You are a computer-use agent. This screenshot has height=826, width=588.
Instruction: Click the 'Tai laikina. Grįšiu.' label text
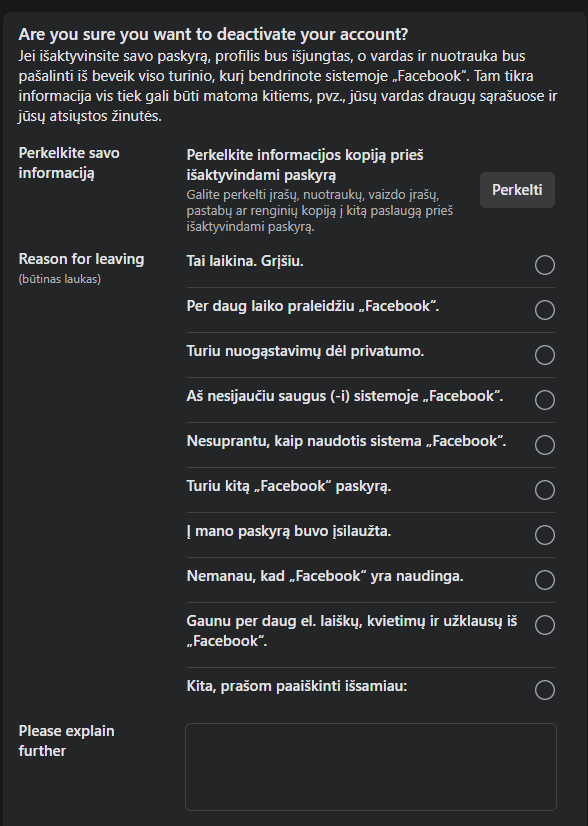[245, 261]
